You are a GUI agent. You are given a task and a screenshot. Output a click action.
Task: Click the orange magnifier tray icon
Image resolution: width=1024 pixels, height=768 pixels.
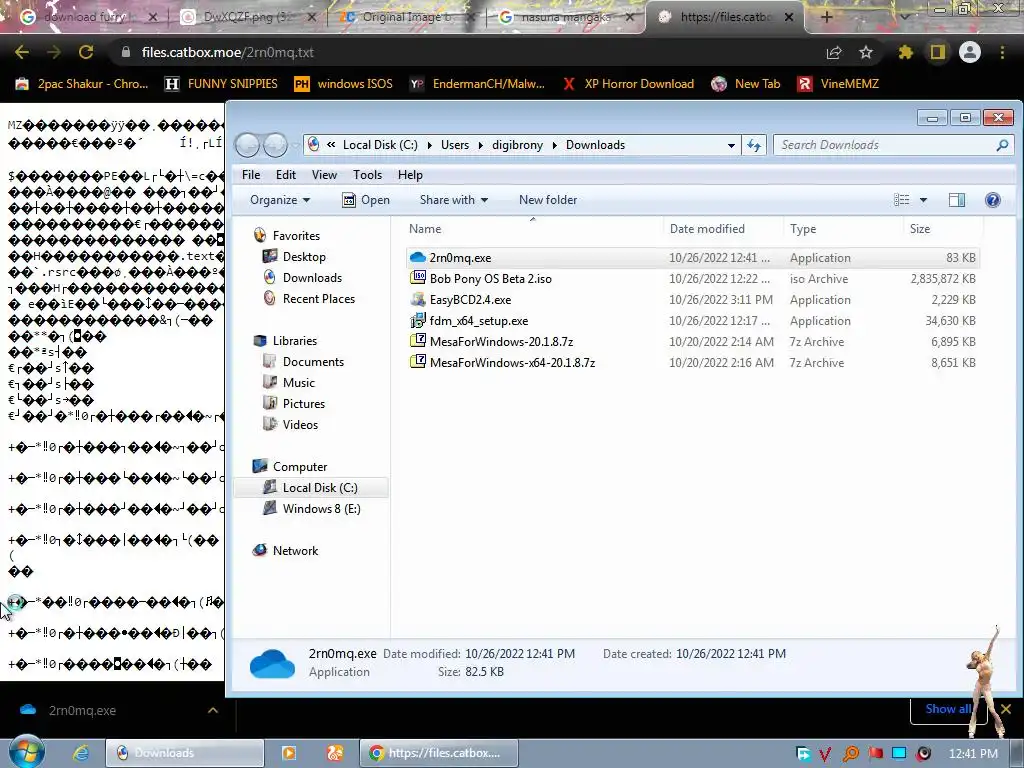(x=850, y=754)
